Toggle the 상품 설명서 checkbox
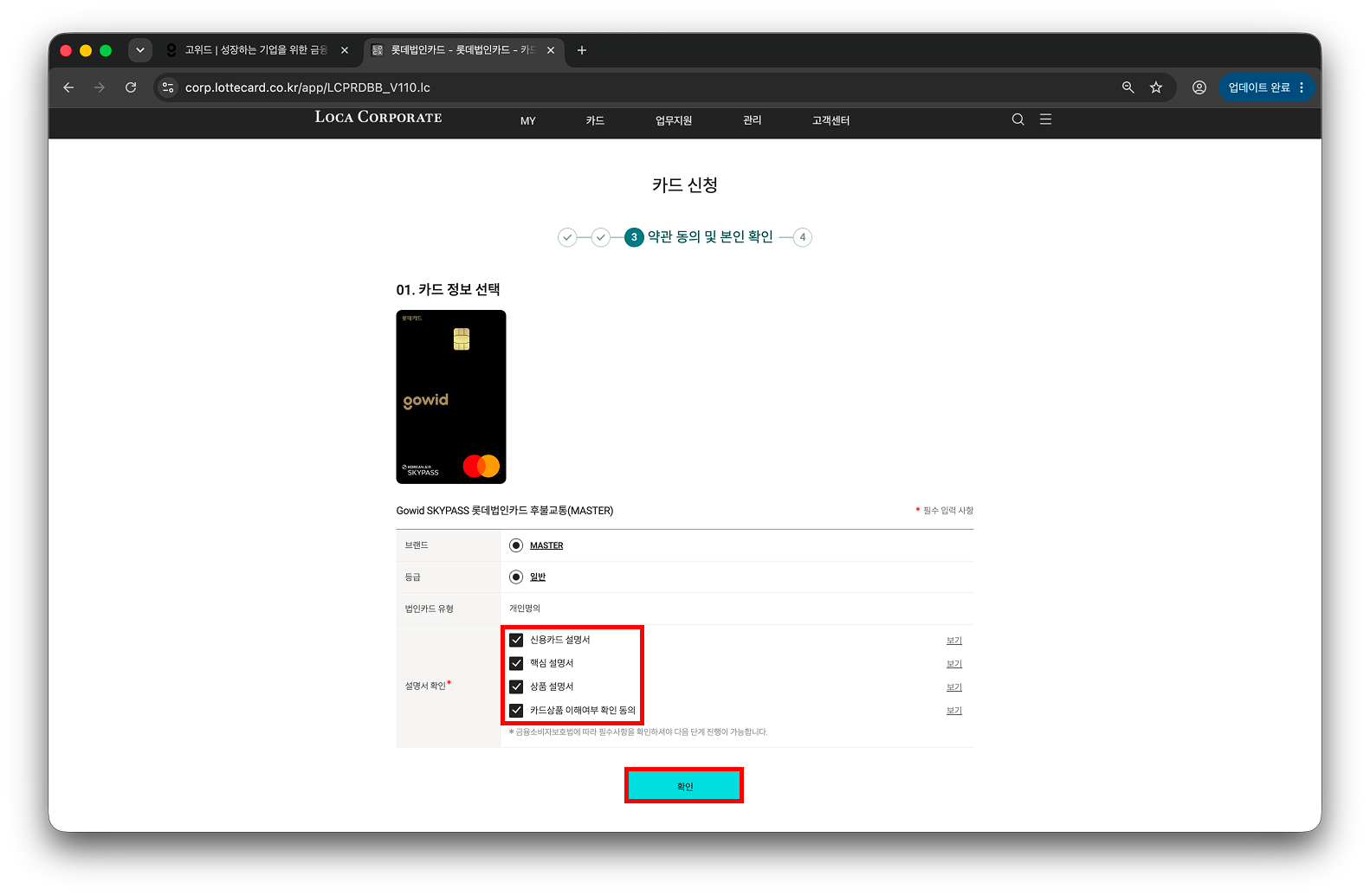 (516, 687)
